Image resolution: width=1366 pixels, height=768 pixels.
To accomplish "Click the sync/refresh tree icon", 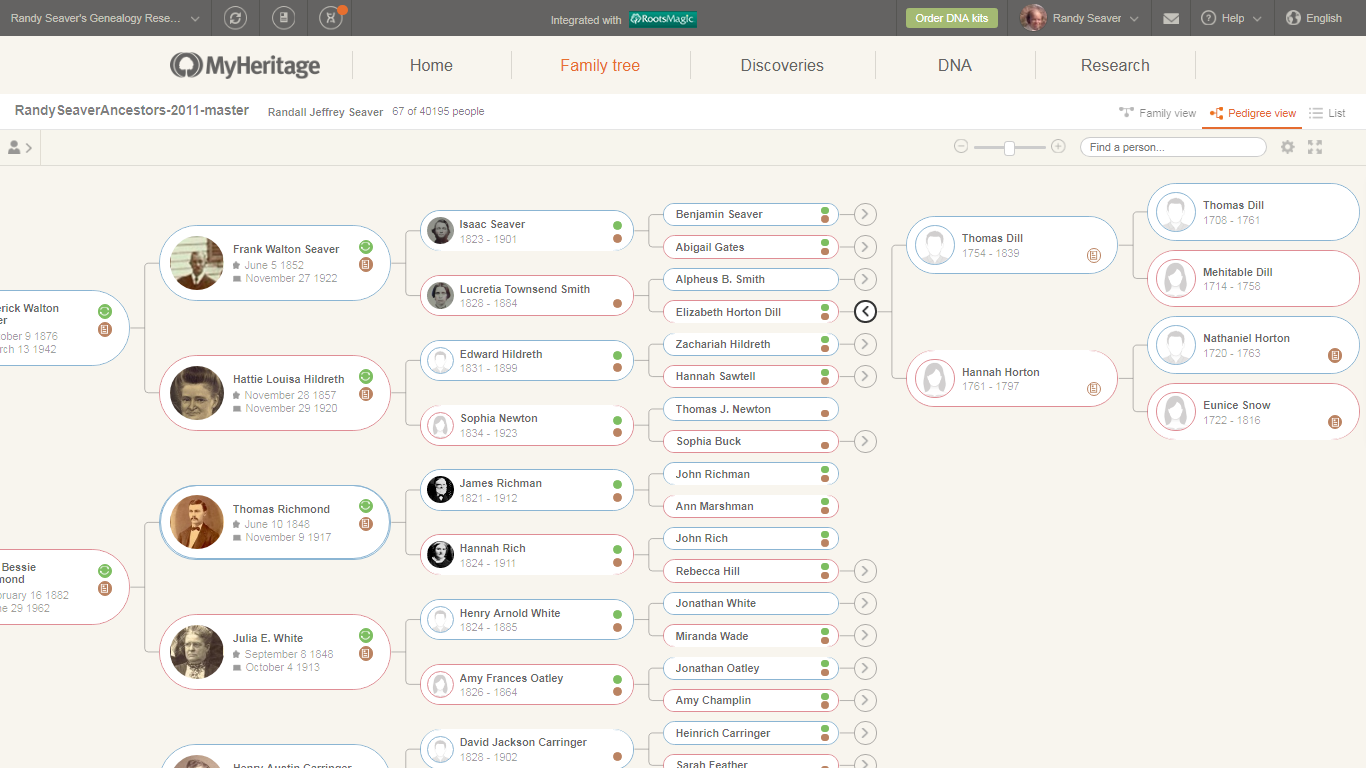I will point(235,17).
